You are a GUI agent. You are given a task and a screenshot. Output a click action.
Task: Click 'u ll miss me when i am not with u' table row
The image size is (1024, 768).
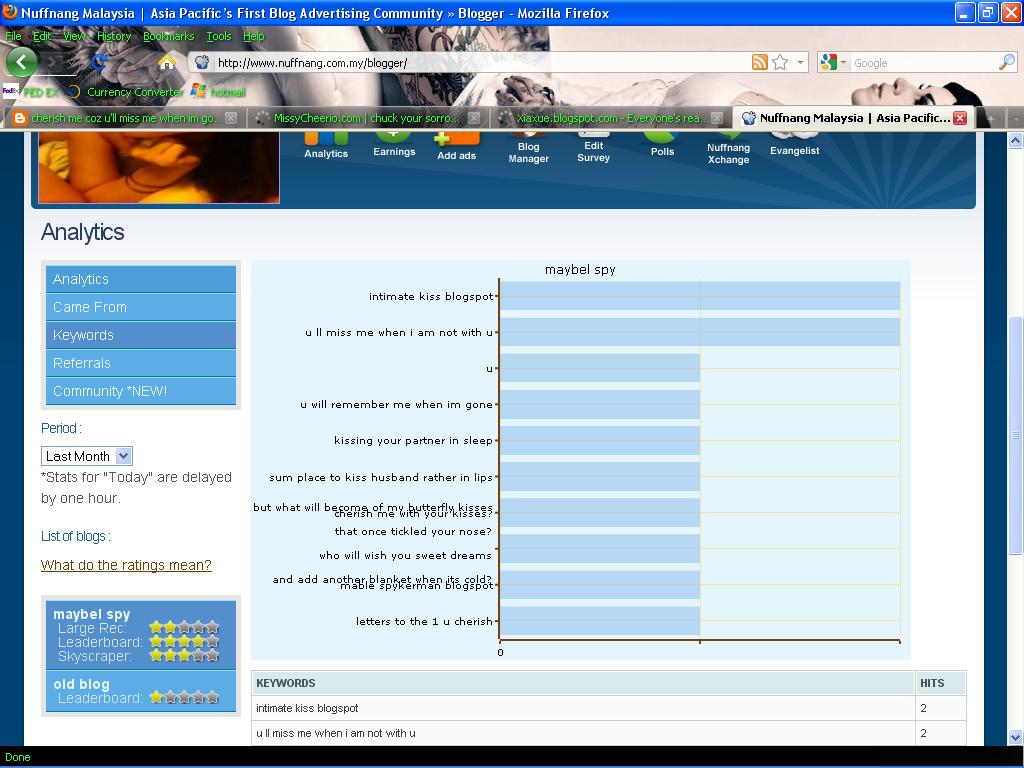(x=609, y=733)
